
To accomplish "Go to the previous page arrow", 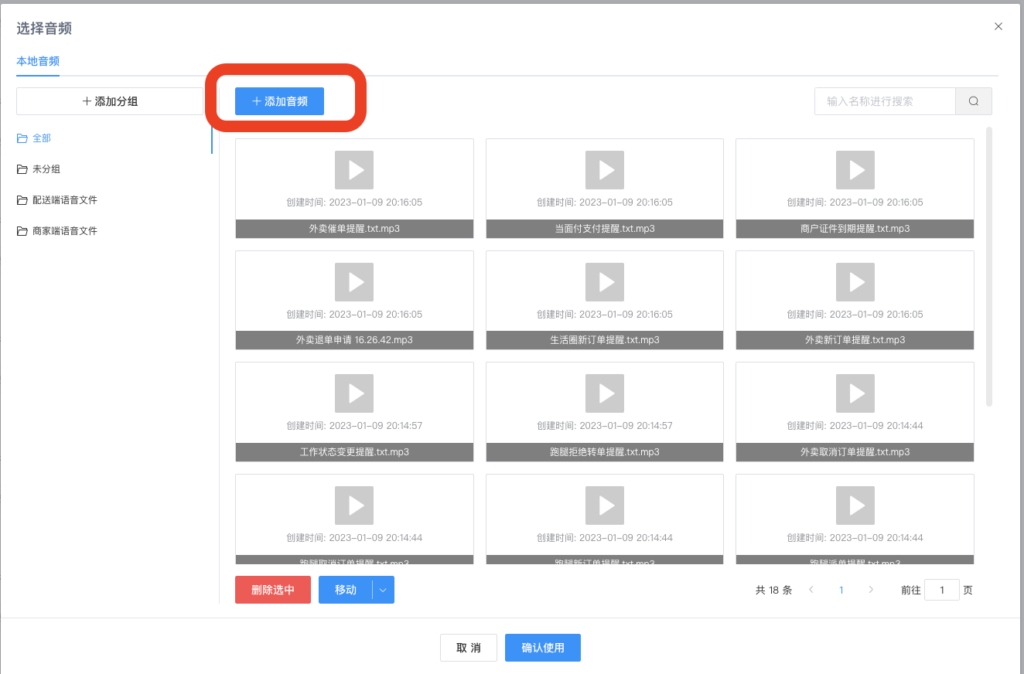I will click(x=810, y=590).
